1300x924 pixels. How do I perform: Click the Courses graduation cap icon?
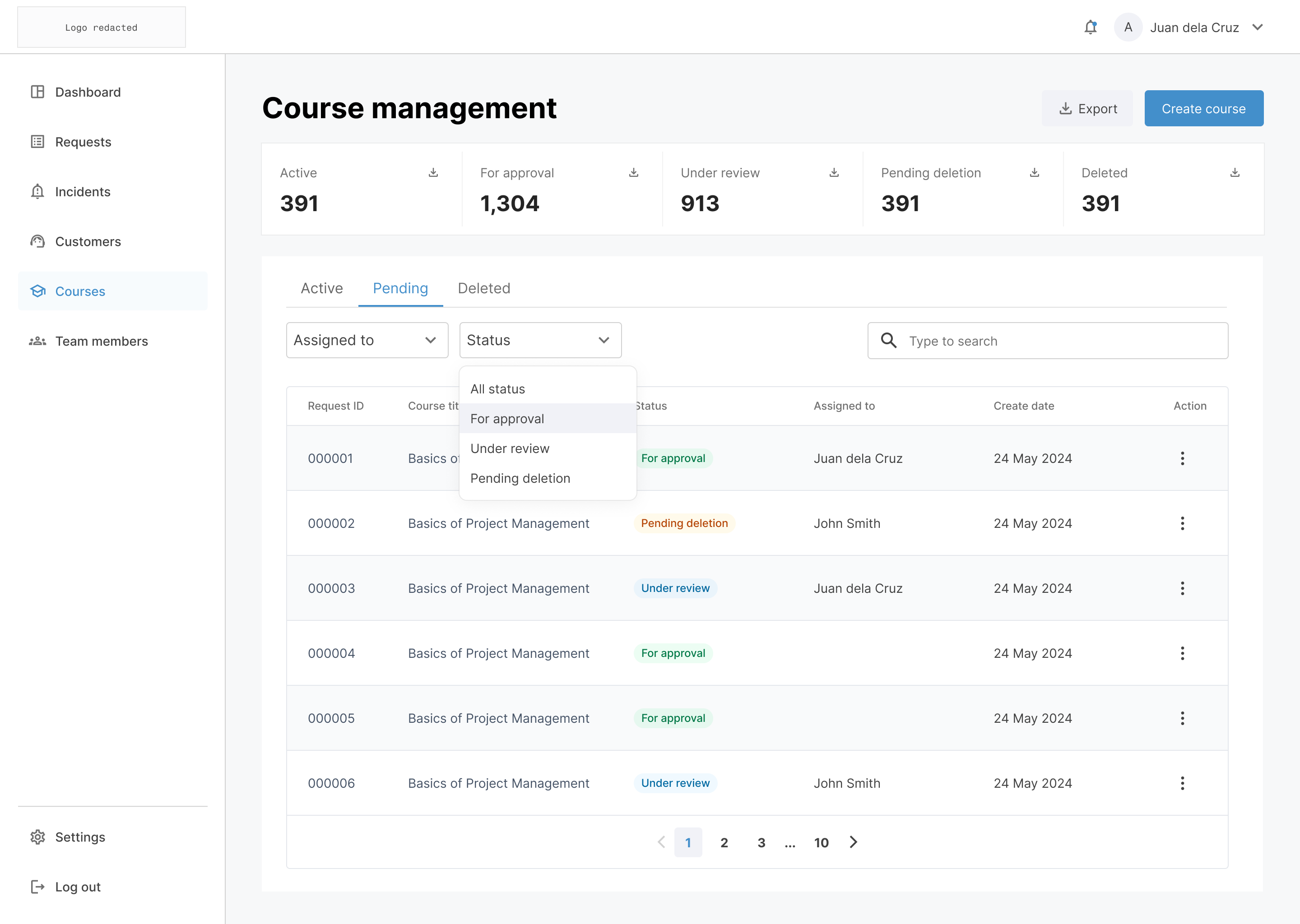click(x=37, y=291)
